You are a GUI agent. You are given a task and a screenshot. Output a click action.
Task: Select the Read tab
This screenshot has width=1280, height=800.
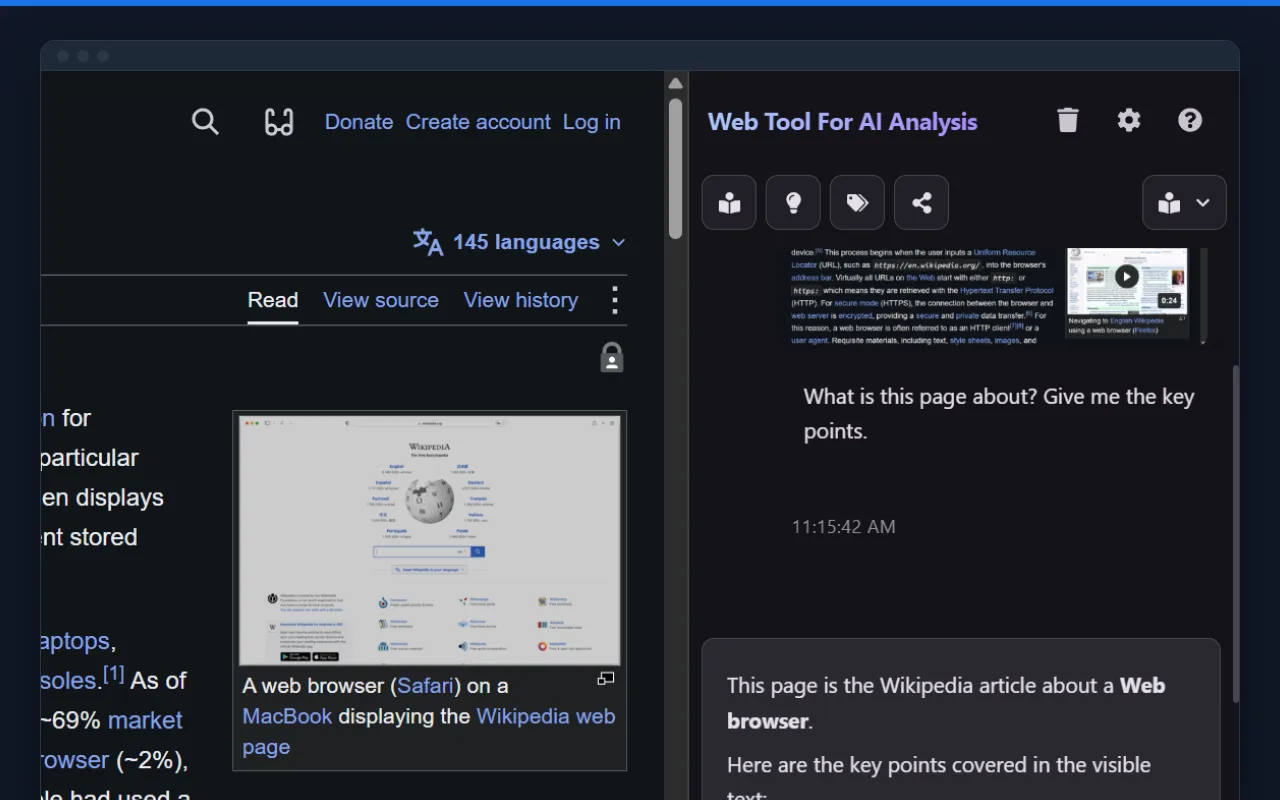(273, 300)
